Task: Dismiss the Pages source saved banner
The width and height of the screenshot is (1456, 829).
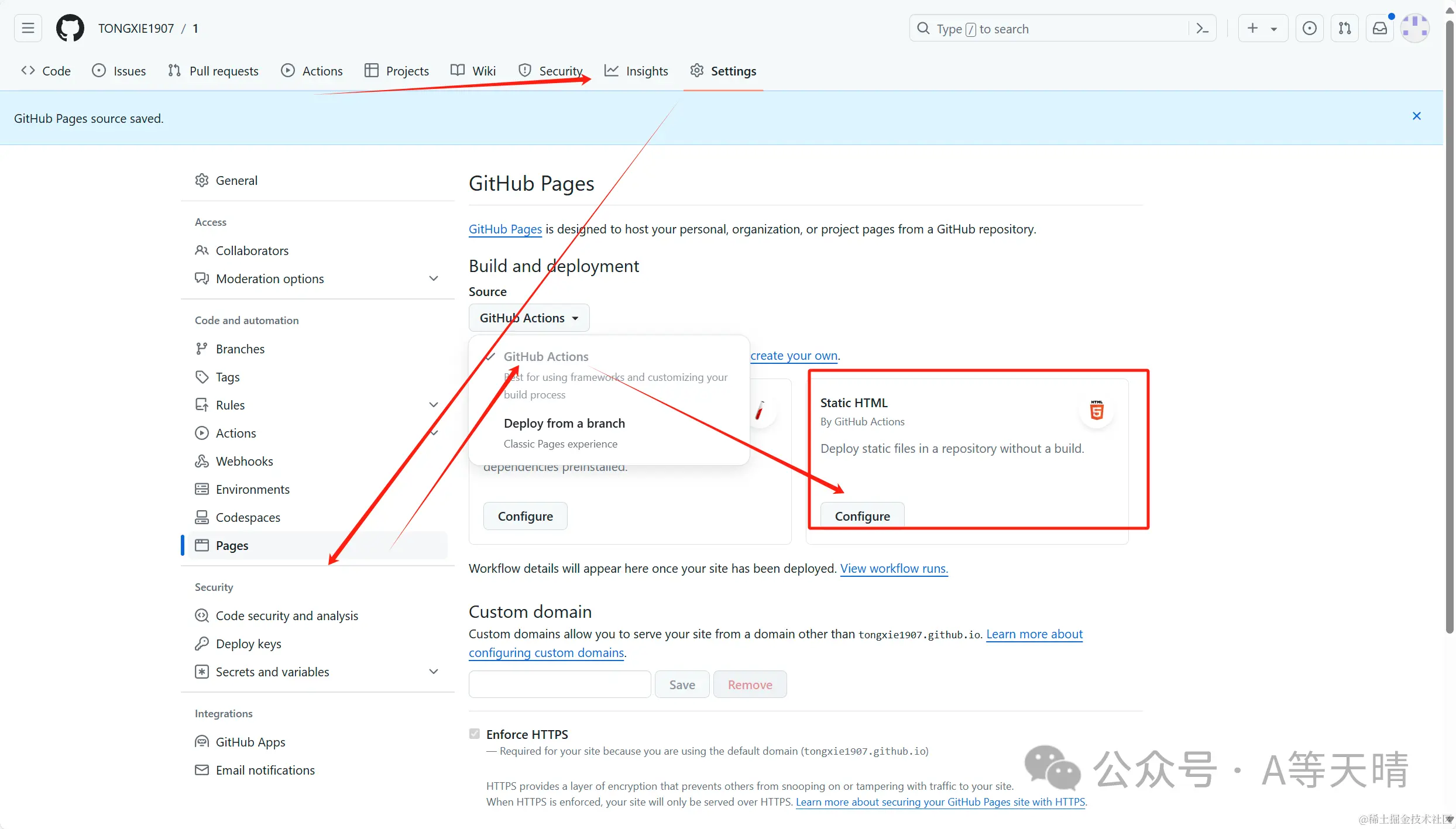Action: [x=1417, y=116]
